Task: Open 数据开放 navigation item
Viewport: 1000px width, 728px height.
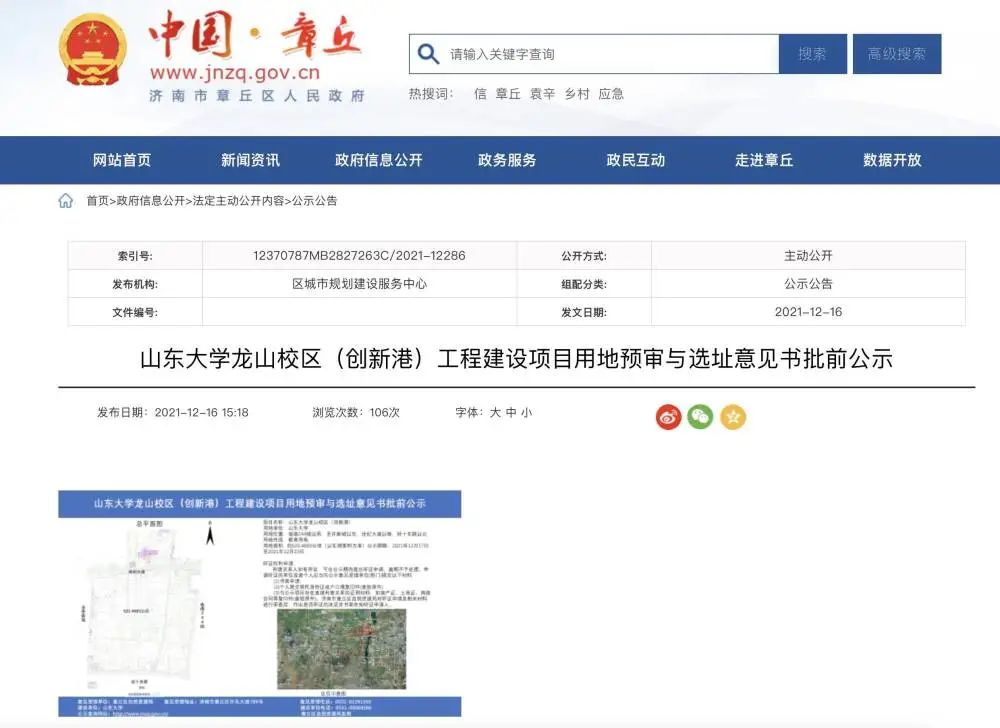Action: (x=892, y=160)
